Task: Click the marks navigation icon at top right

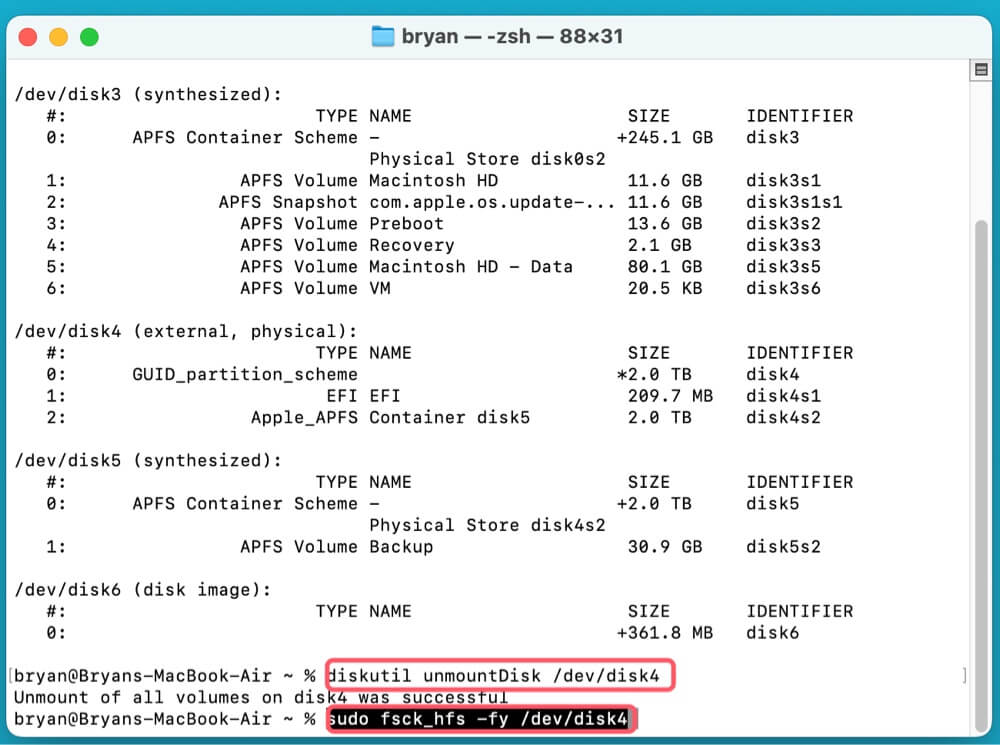Action: tap(981, 71)
